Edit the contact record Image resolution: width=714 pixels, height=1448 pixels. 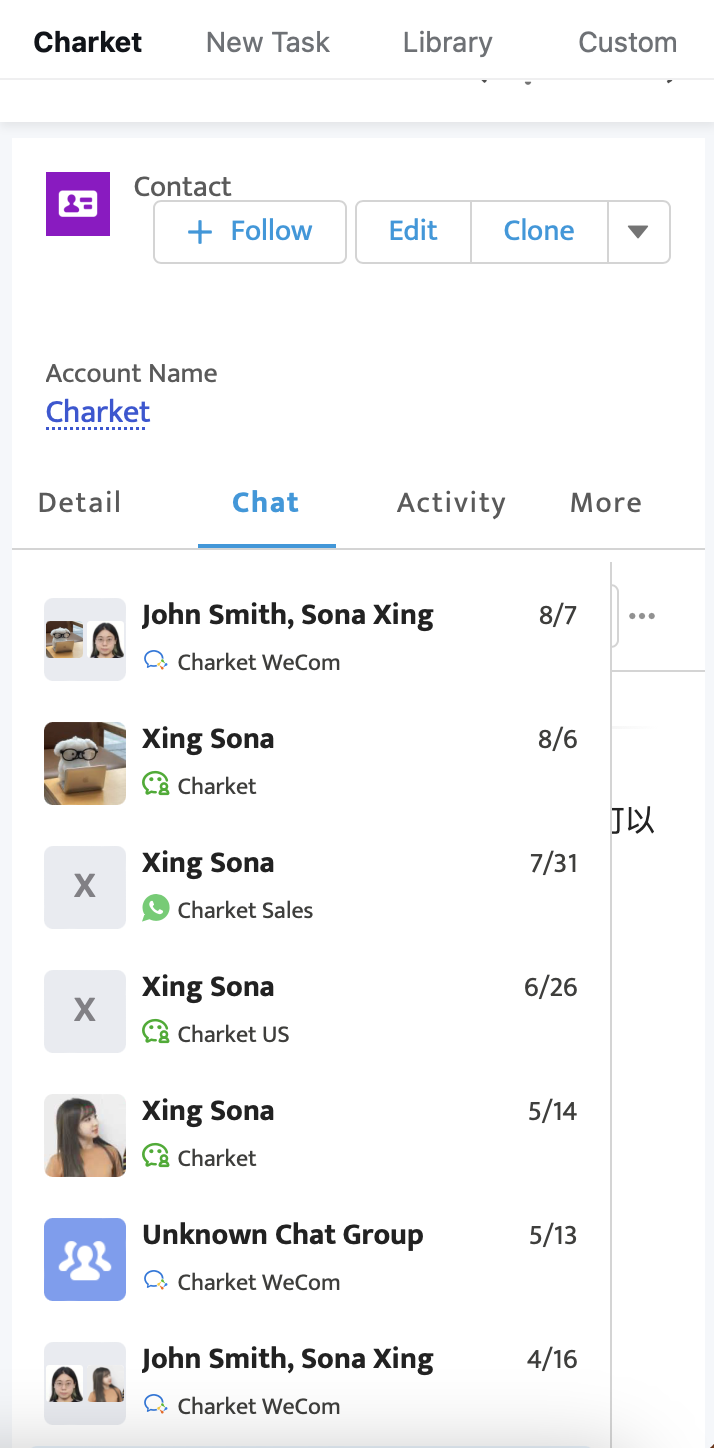coord(412,231)
